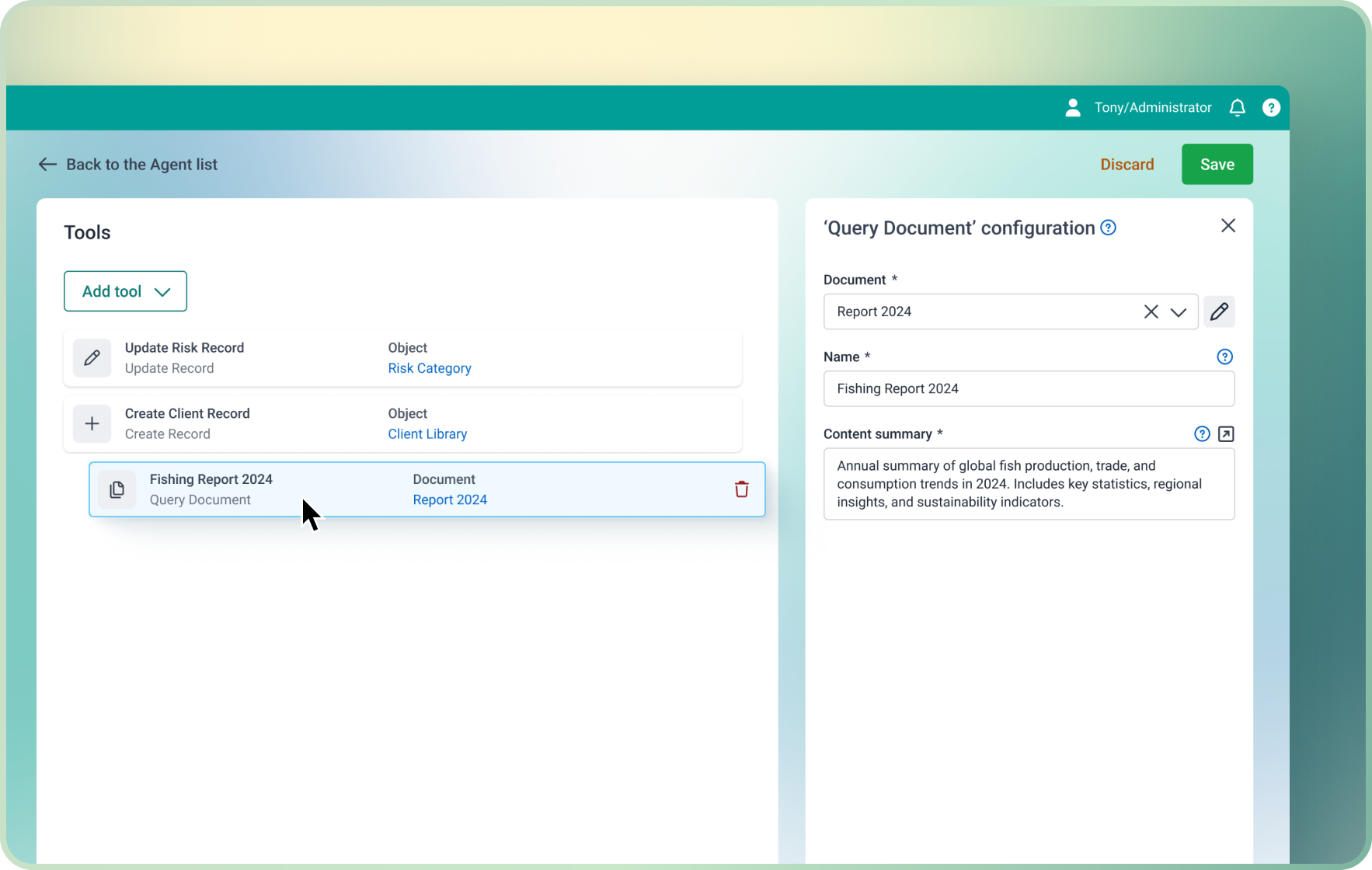Image resolution: width=1372 pixels, height=870 pixels.
Task: Click the notification bell icon
Action: coord(1237,108)
